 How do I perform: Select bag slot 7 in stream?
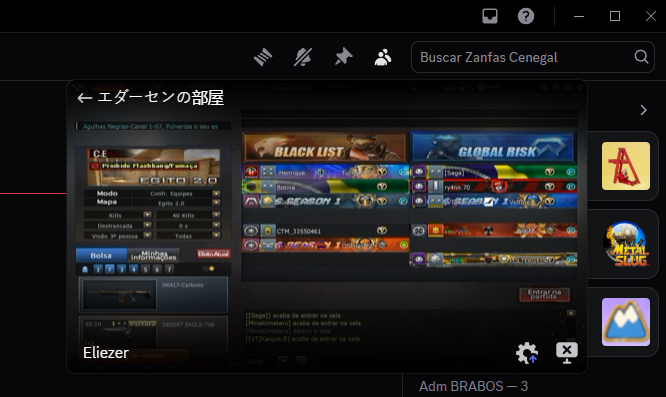click(x=169, y=269)
